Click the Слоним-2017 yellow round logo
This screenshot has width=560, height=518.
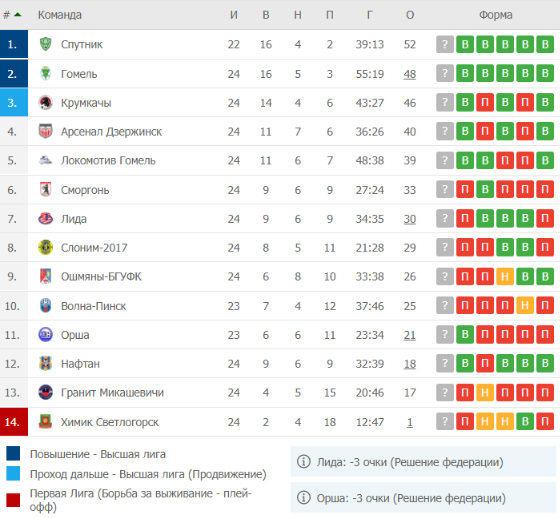click(x=45, y=247)
